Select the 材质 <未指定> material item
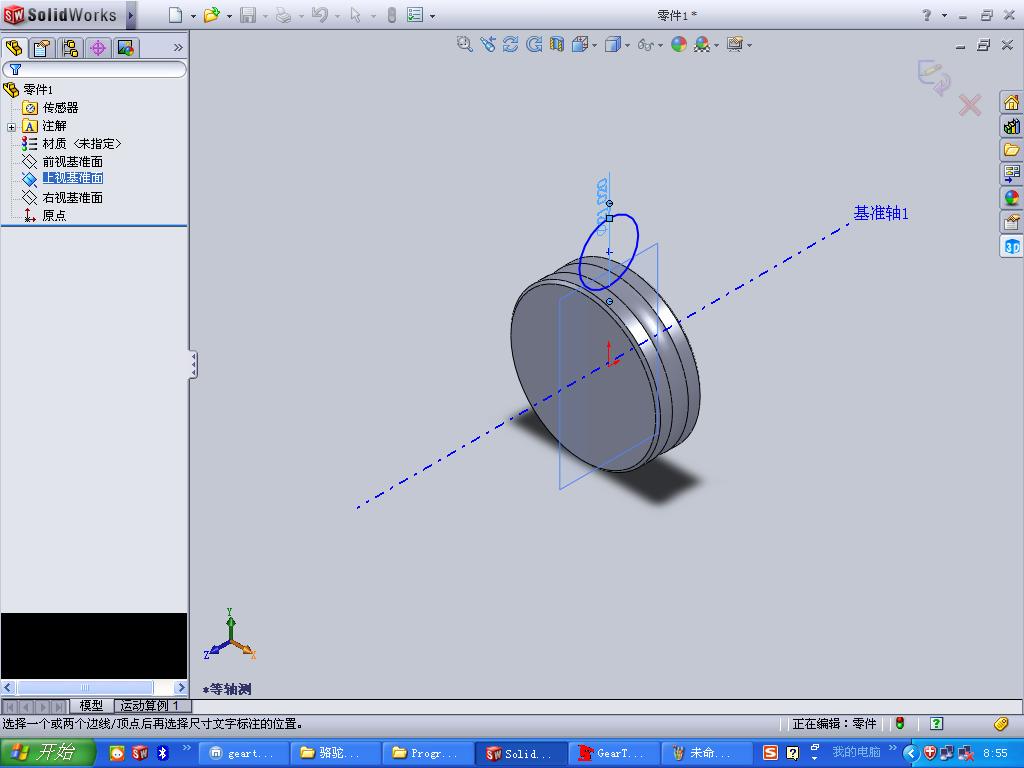The image size is (1024, 768). coord(82,144)
